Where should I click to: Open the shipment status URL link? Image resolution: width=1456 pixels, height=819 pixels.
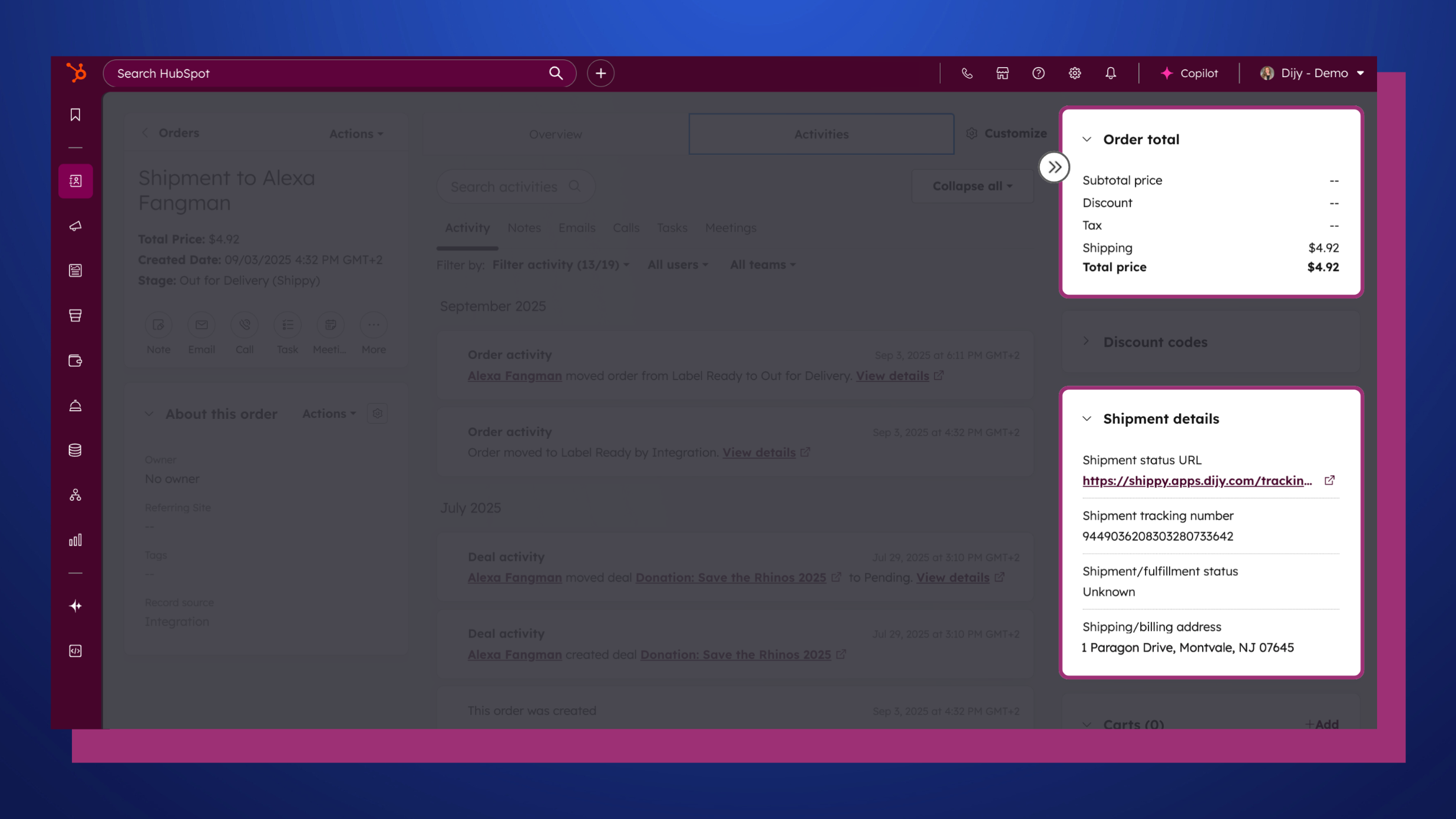coord(1197,481)
